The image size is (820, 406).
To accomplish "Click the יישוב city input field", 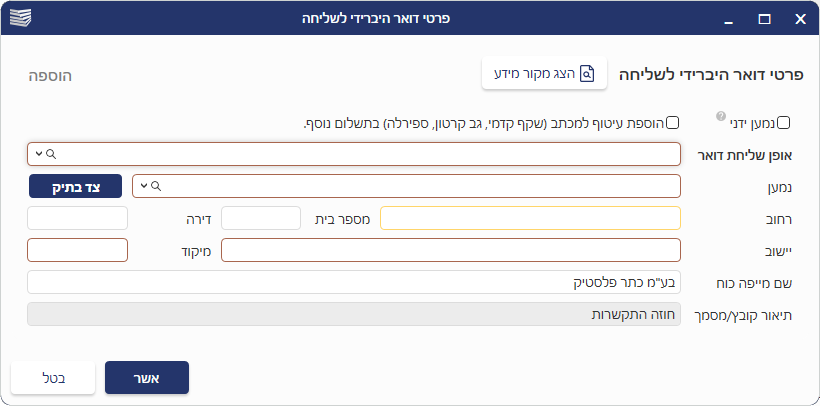I will (x=450, y=250).
